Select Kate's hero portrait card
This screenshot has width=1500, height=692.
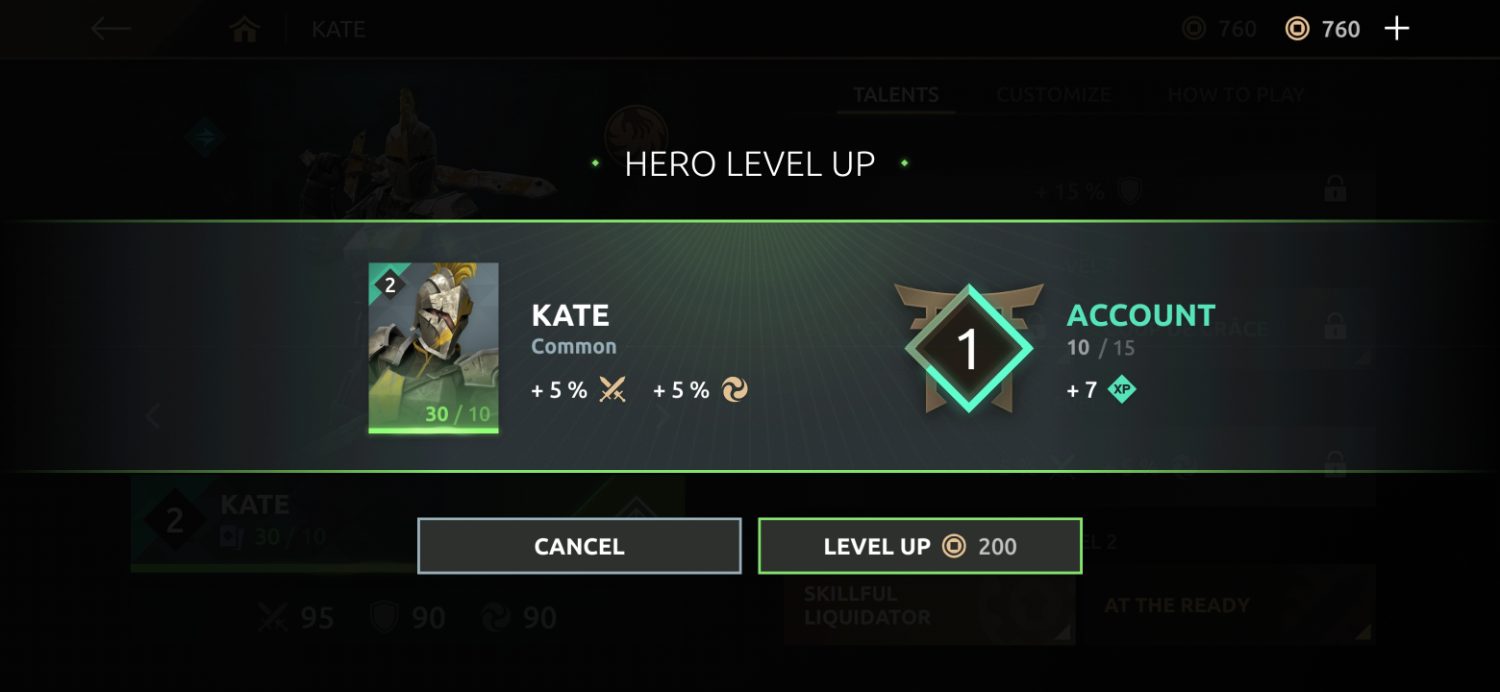433,348
